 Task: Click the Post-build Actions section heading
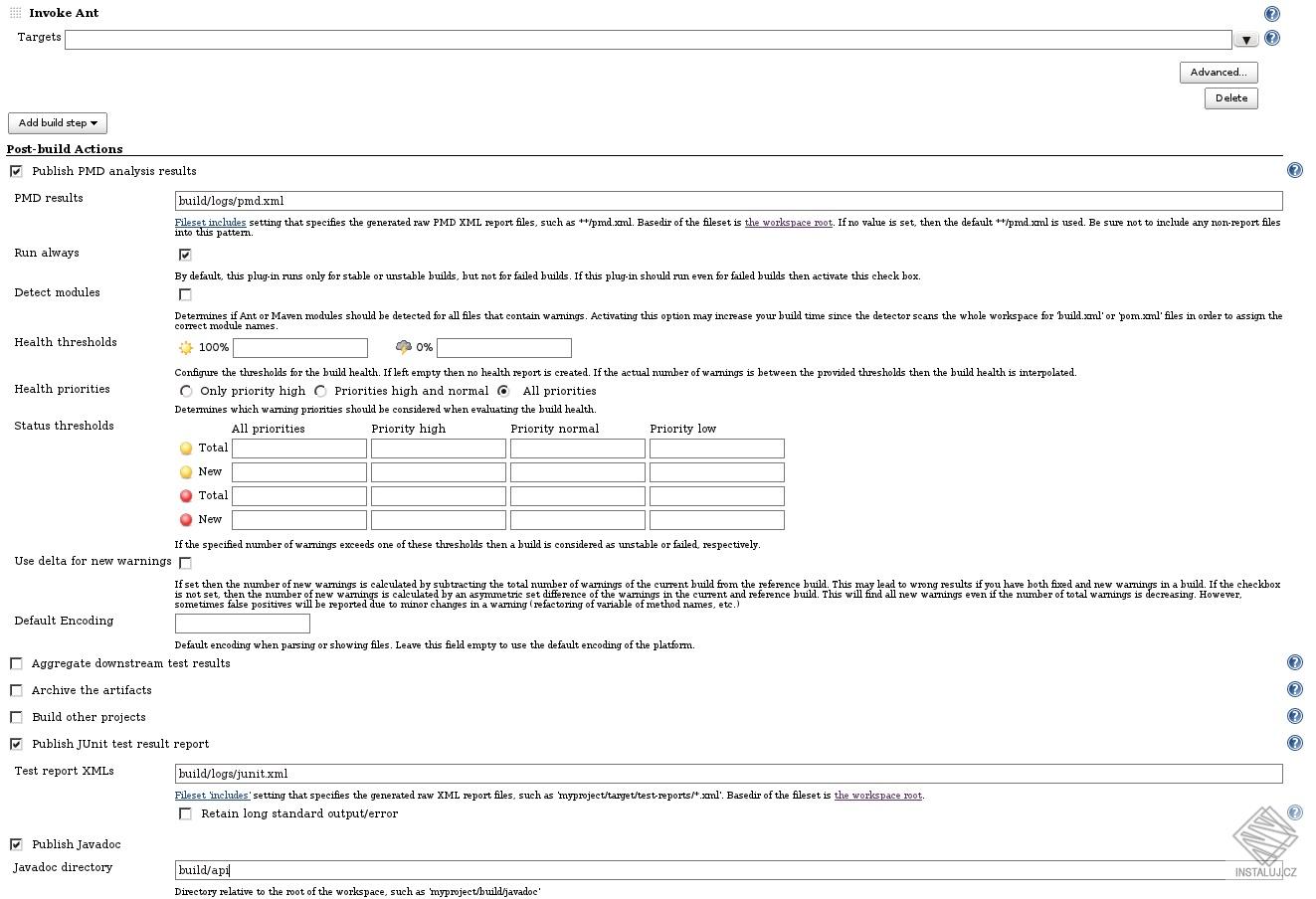[65, 149]
